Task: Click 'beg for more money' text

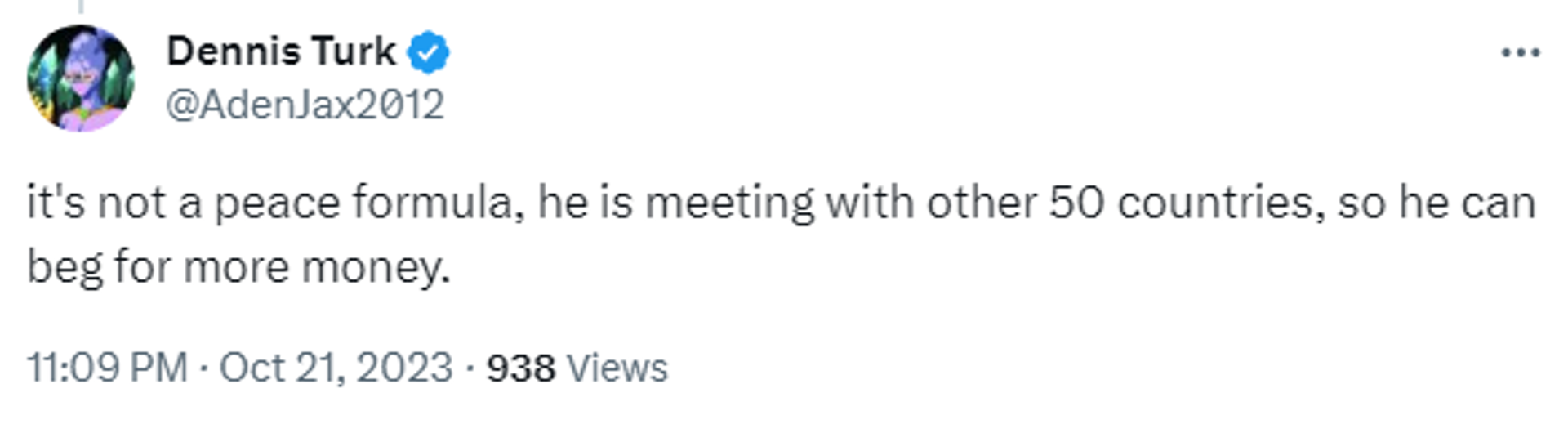Action: (x=238, y=268)
